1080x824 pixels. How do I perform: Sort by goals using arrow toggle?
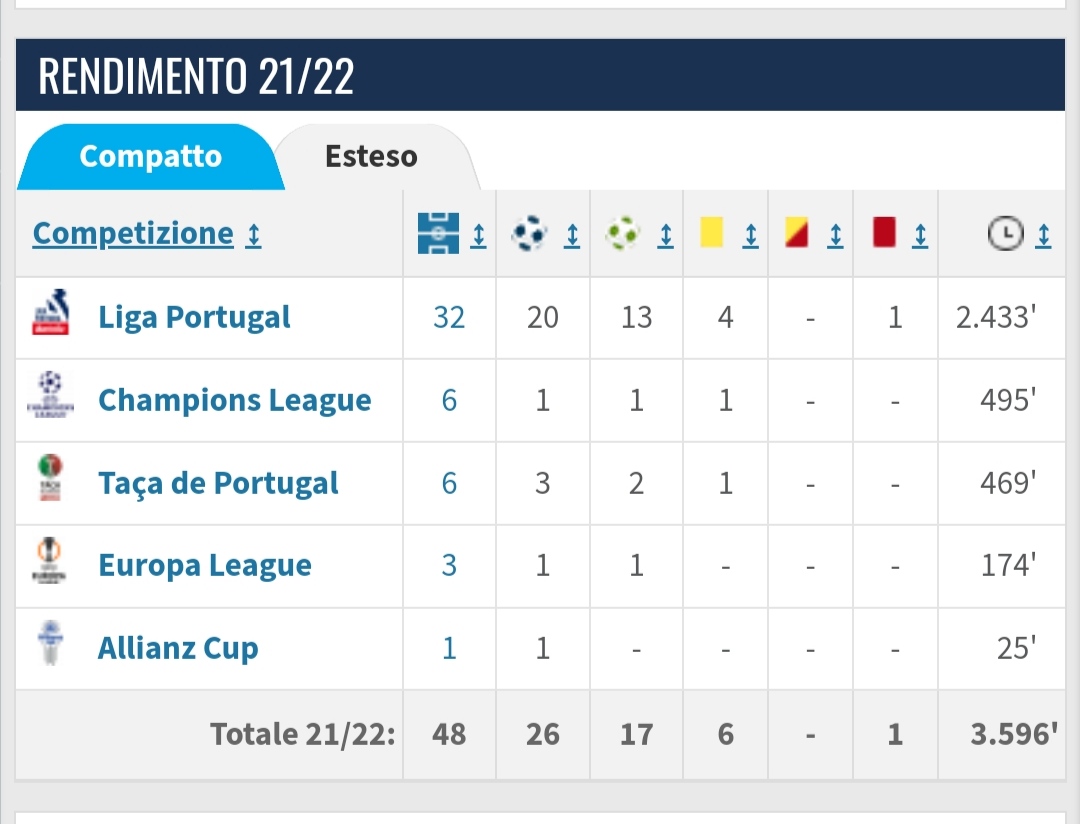pos(572,236)
